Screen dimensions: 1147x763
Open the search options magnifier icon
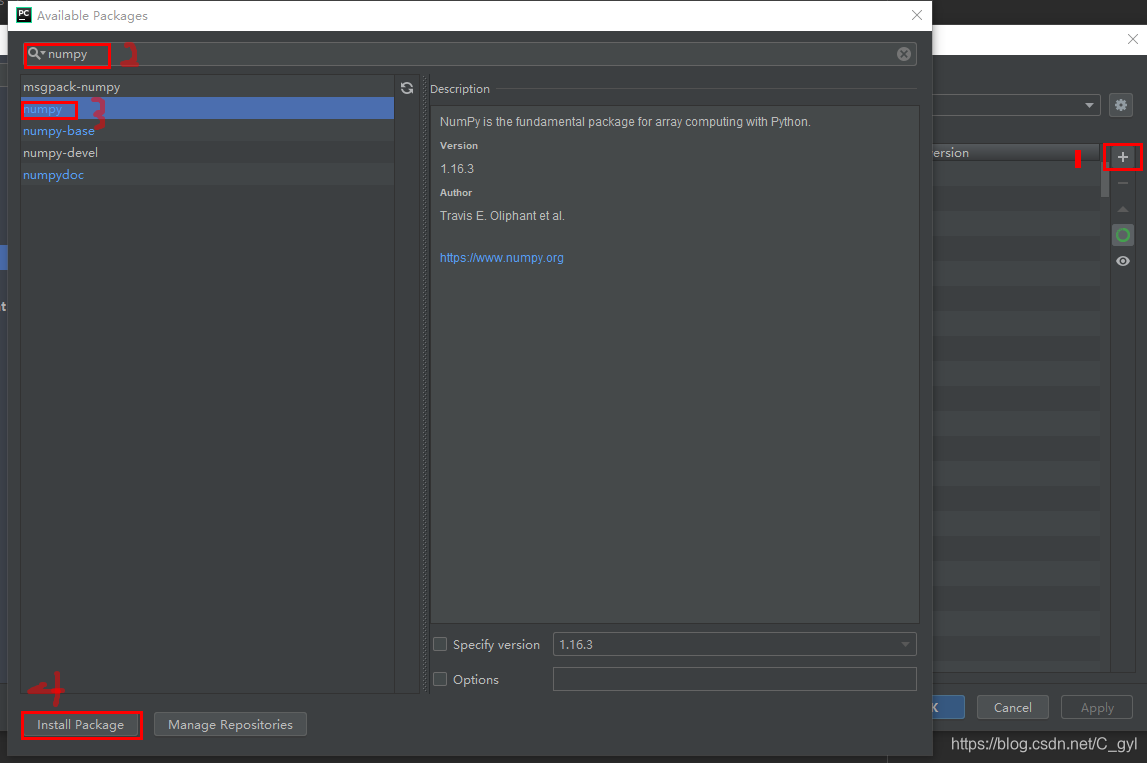click(35, 53)
